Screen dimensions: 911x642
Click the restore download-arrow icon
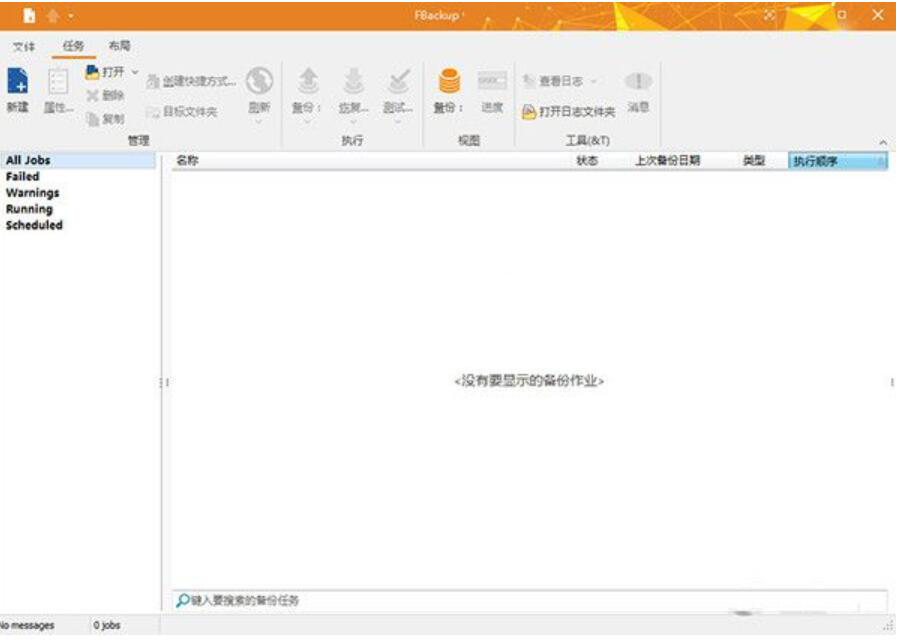pos(353,81)
